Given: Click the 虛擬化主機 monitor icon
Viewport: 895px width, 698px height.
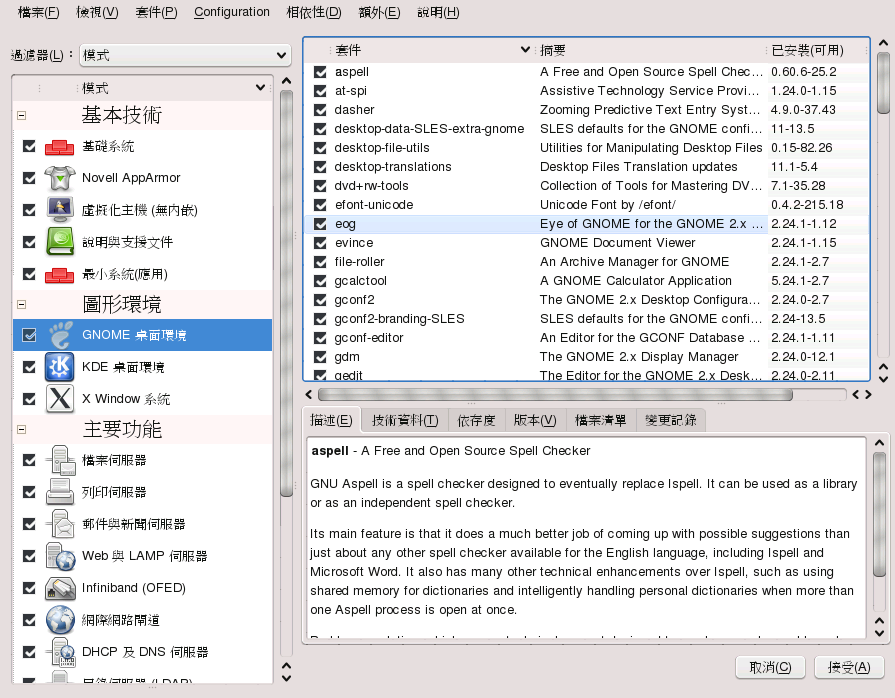Looking at the screenshot, I should tap(59, 210).
